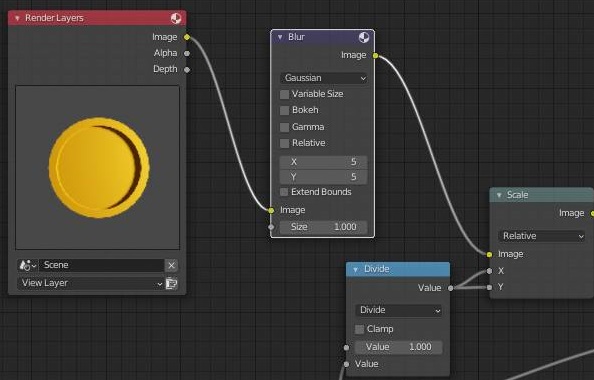Click Divide second Value input socket
Screen dimensions: 594x380
[x=346, y=364]
